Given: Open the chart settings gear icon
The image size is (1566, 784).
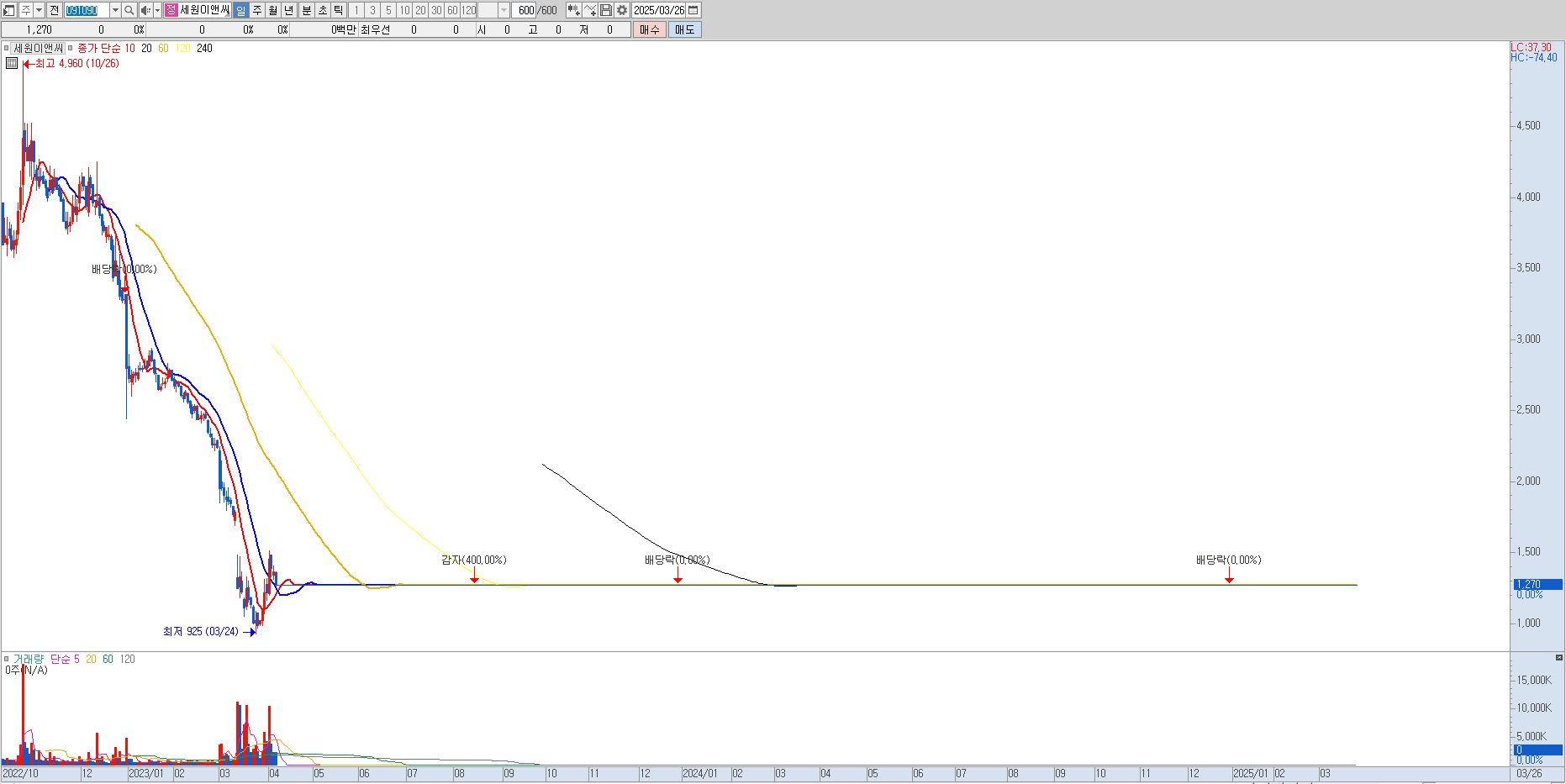Looking at the screenshot, I should [622, 10].
